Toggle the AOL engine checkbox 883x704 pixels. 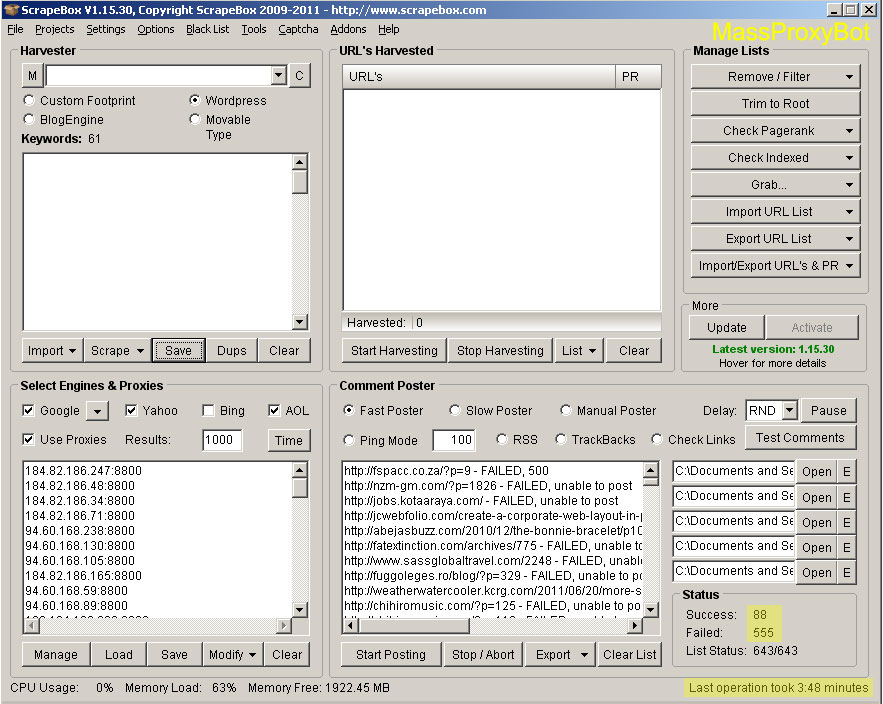pos(274,411)
